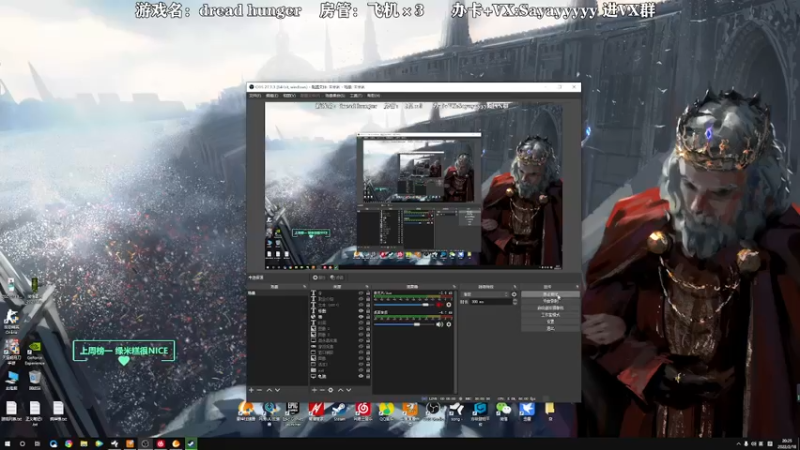This screenshot has width=800, height=450.
Task: Hide the 电脑 display capture source
Action: [361, 376]
